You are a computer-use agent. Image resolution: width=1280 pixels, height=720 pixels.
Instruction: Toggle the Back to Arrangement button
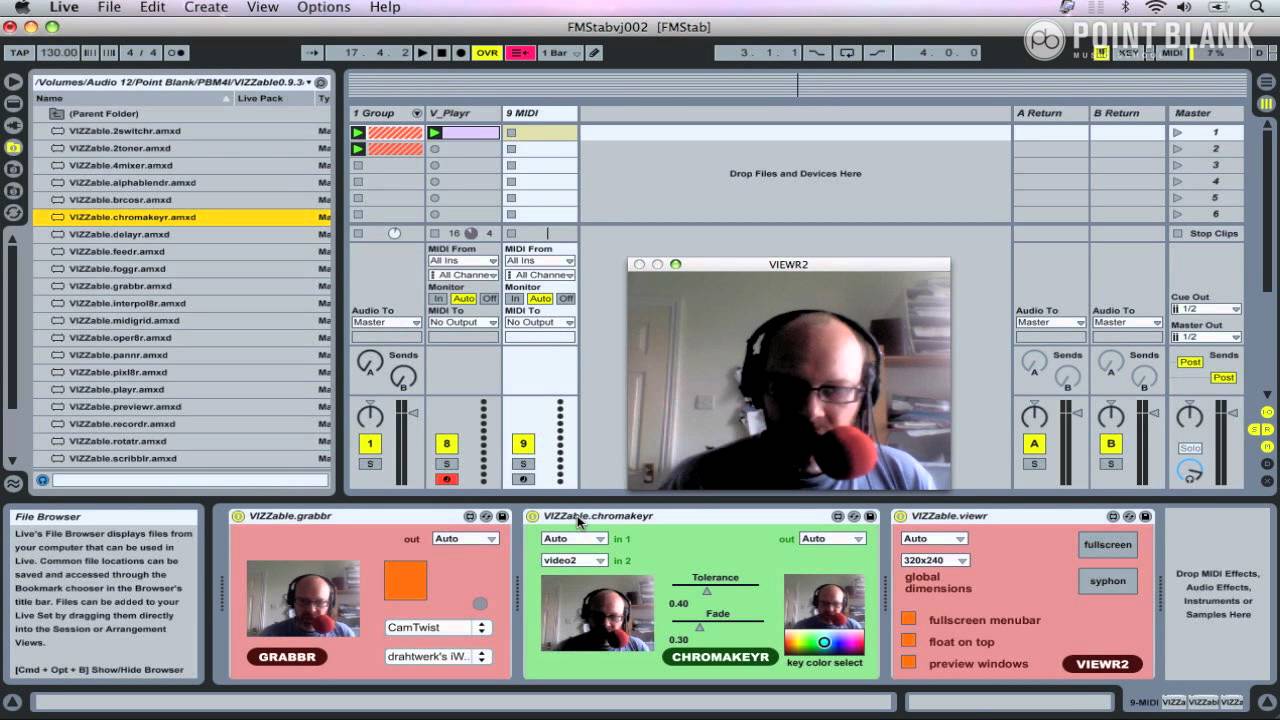pyautogui.click(x=520, y=53)
